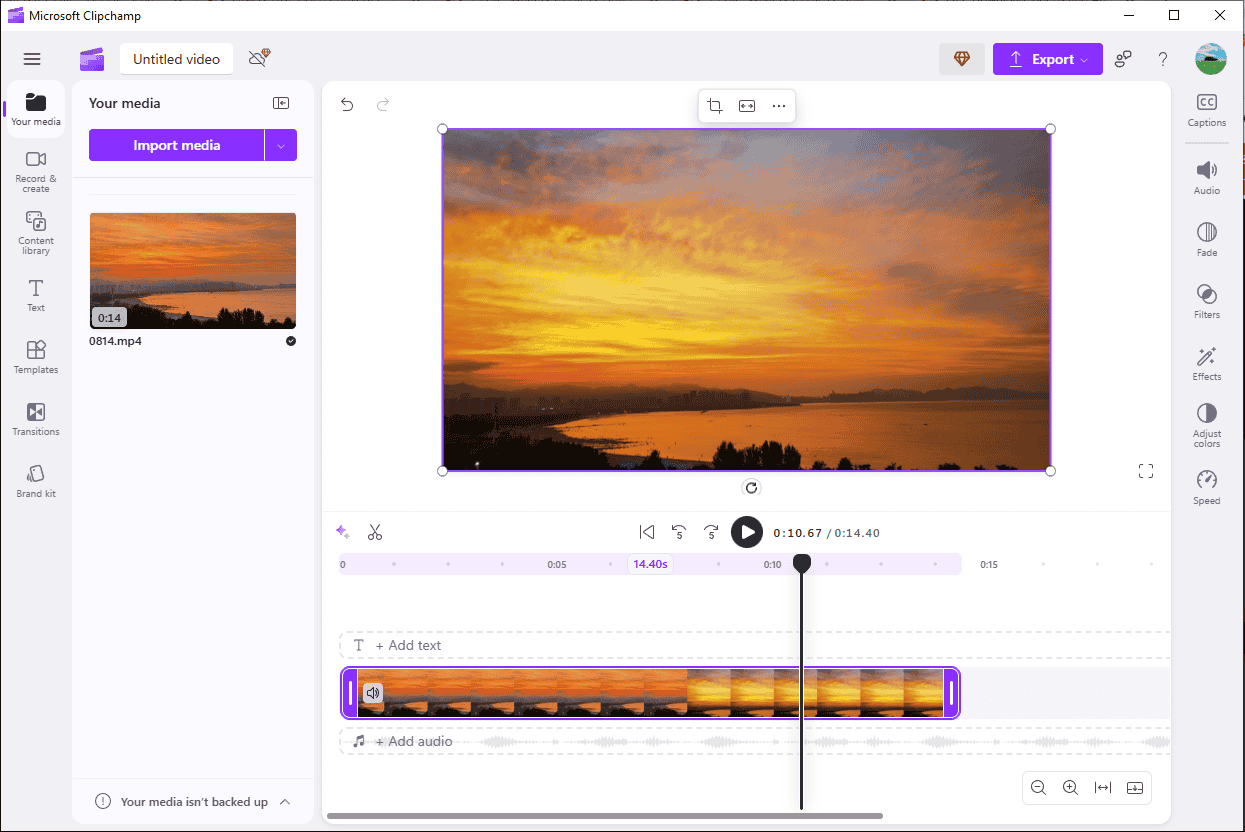Open the Adjust colors panel
Screen dimensions: 1245x832
click(x=1206, y=424)
